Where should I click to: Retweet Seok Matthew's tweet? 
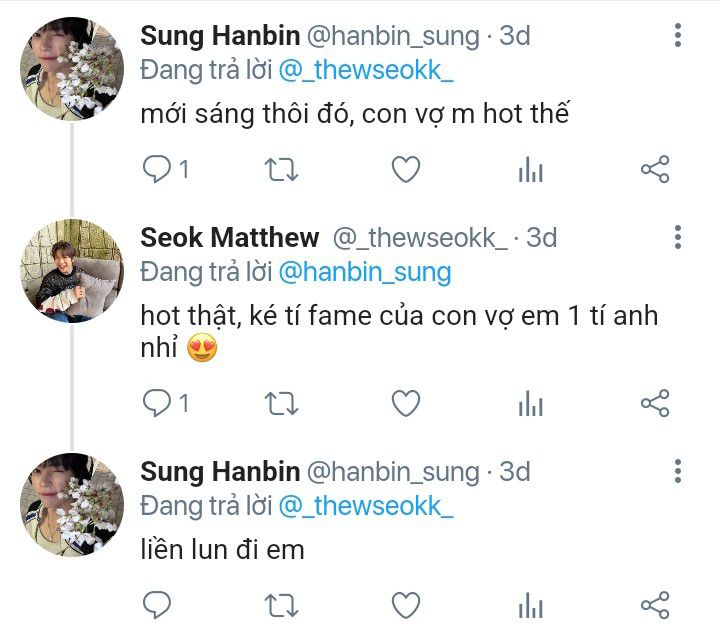[x=280, y=404]
